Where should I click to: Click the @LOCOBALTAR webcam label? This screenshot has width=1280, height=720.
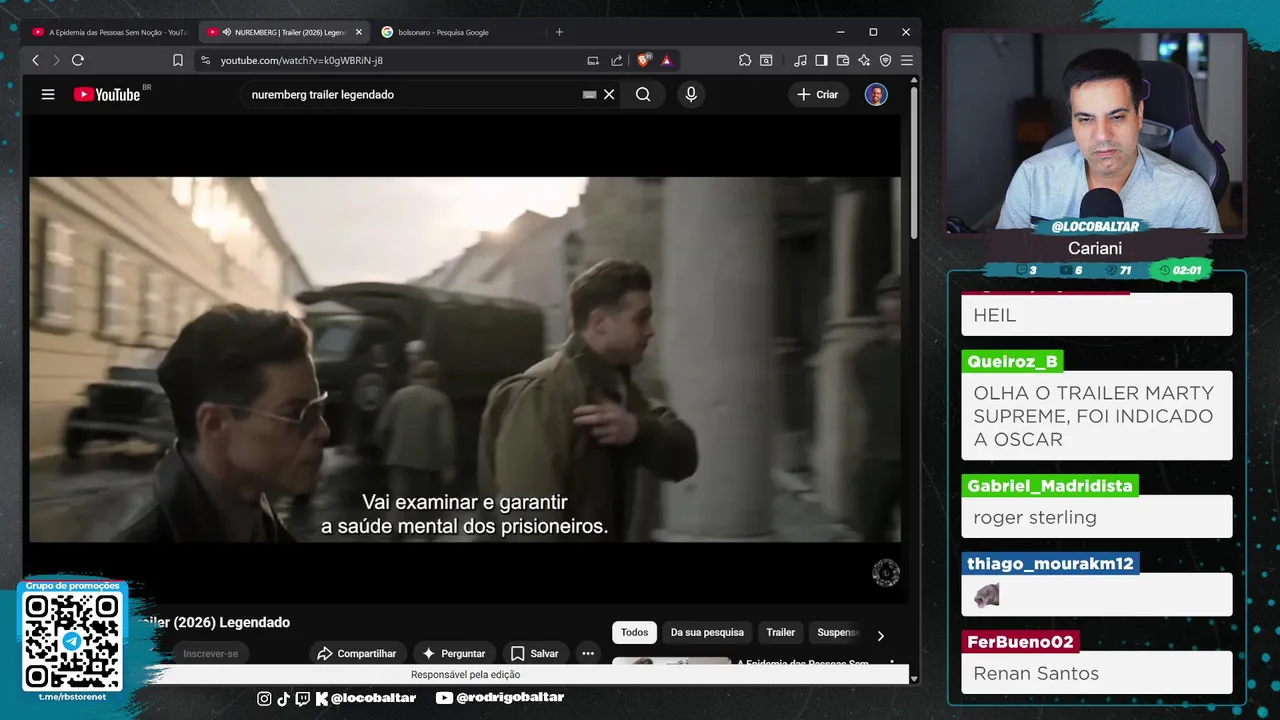point(1095,226)
